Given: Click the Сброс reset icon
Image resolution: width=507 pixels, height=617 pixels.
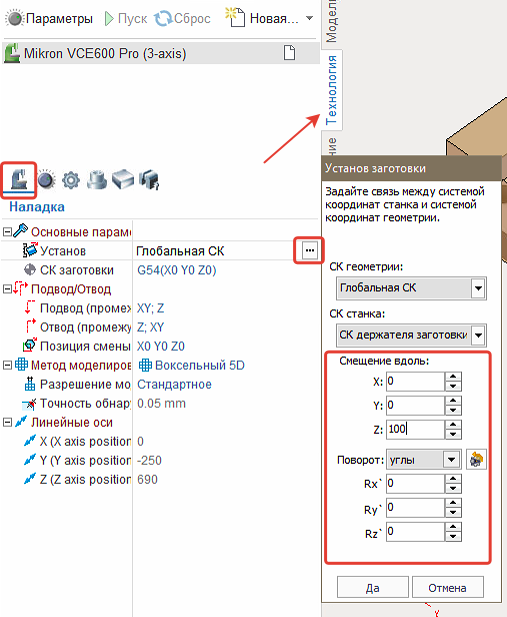Looking at the screenshot, I should tap(162, 18).
